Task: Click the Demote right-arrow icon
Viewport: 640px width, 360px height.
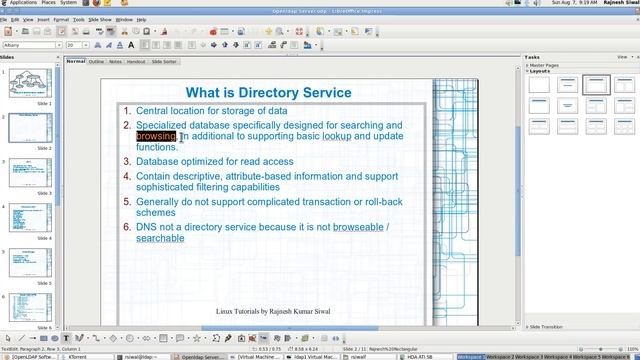Action: pyautogui.click(x=213, y=45)
